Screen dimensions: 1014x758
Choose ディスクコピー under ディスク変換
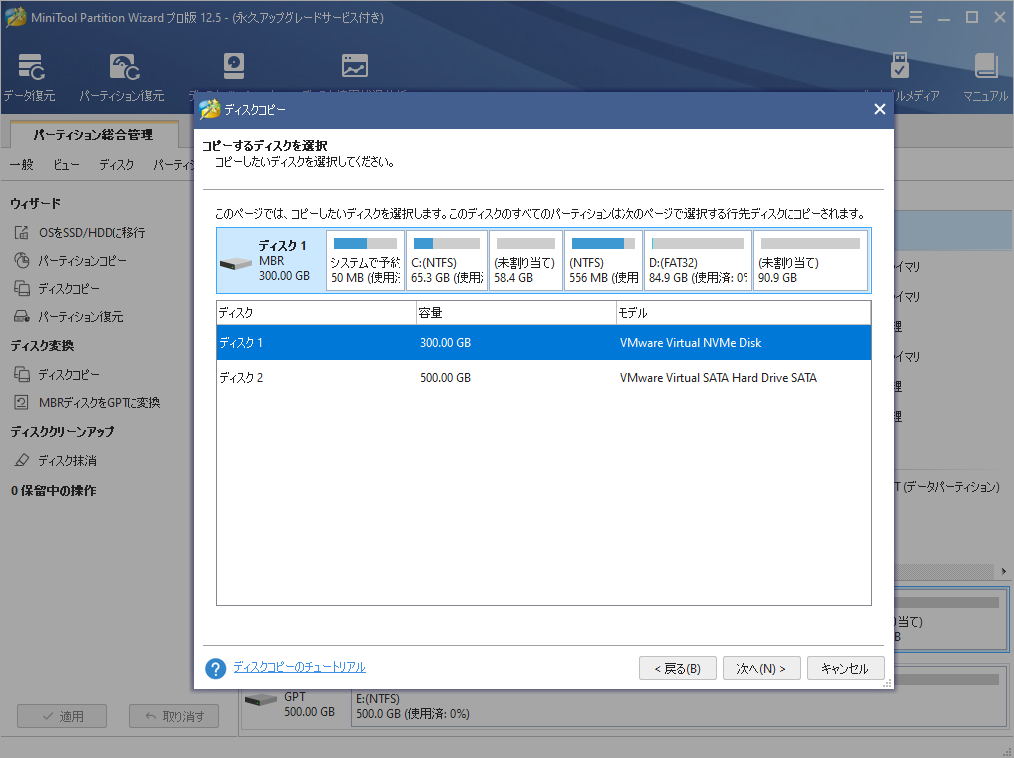coord(69,374)
